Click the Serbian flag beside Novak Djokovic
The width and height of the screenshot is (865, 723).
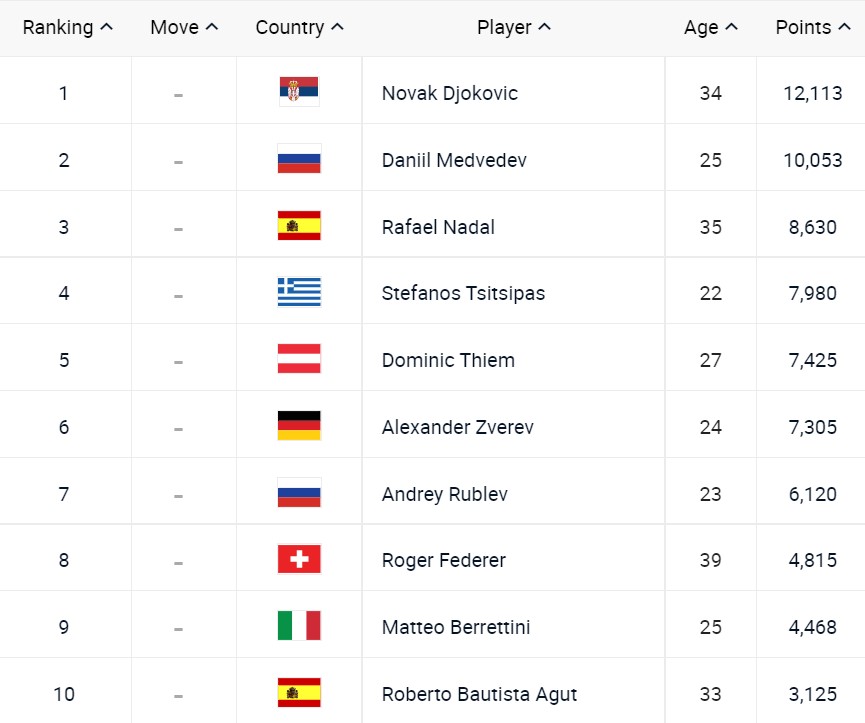click(x=299, y=92)
